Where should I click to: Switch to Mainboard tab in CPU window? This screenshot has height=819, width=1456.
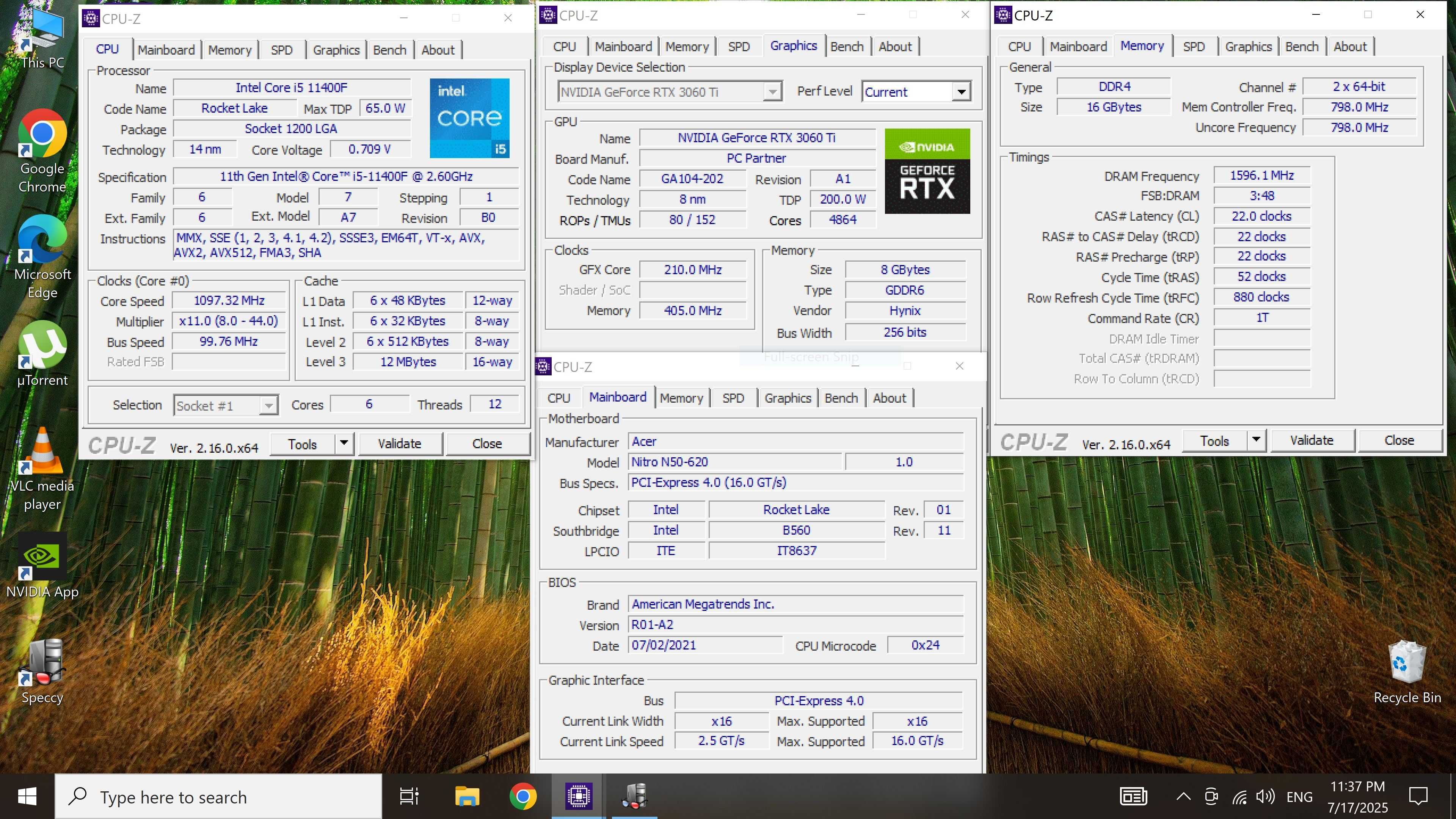(166, 50)
